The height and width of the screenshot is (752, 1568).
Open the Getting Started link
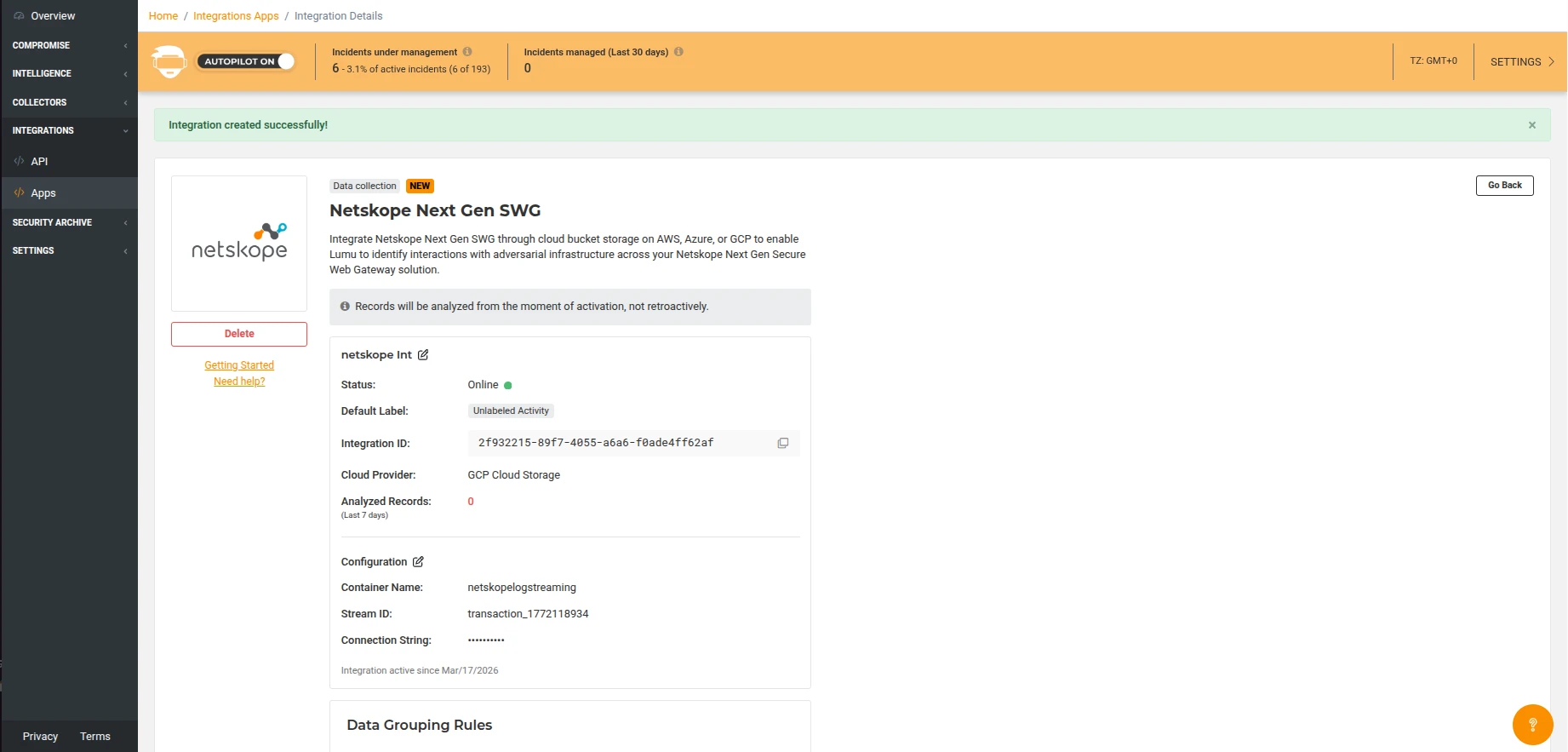pos(239,365)
